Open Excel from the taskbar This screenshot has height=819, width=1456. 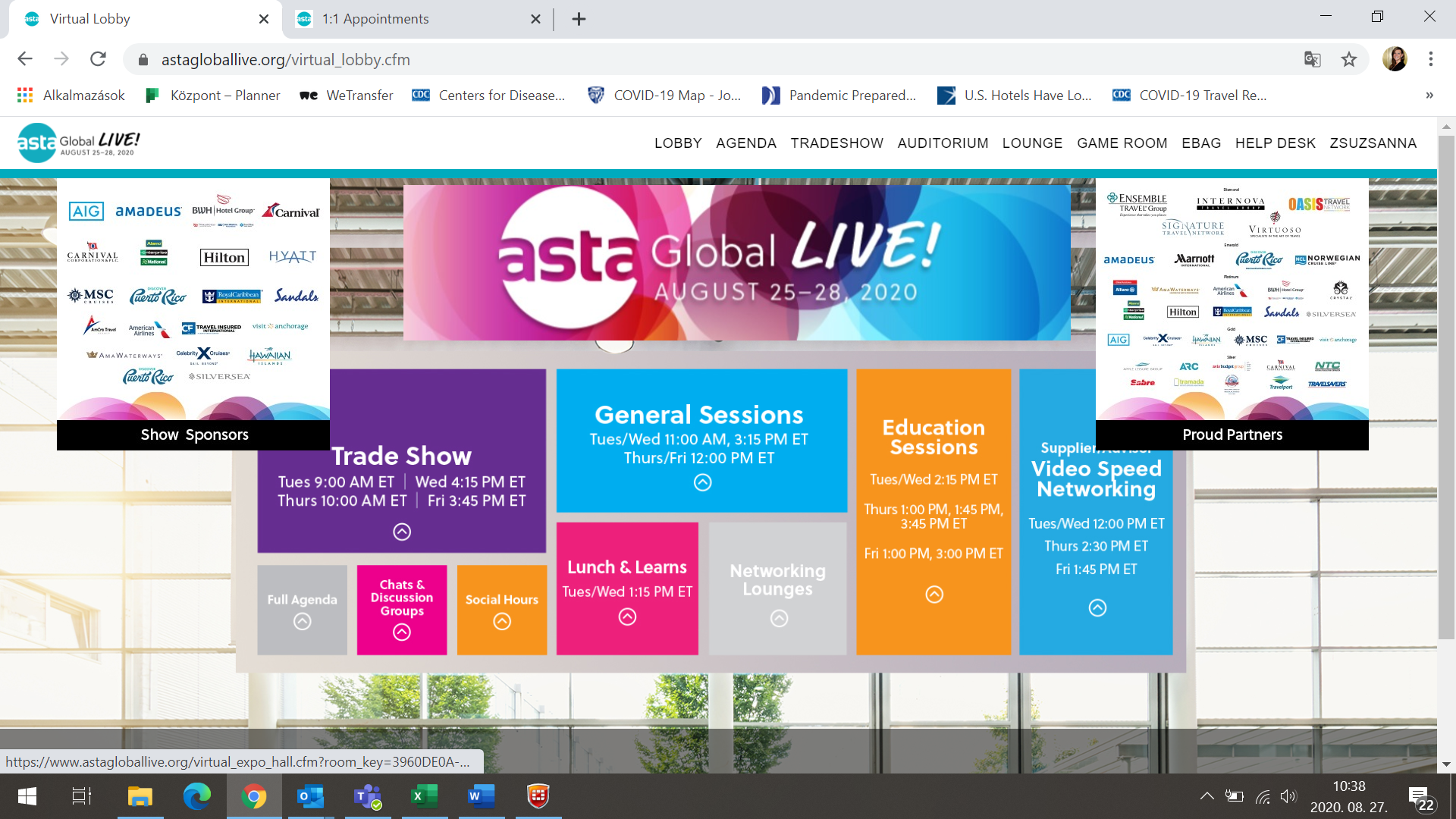pyautogui.click(x=425, y=796)
